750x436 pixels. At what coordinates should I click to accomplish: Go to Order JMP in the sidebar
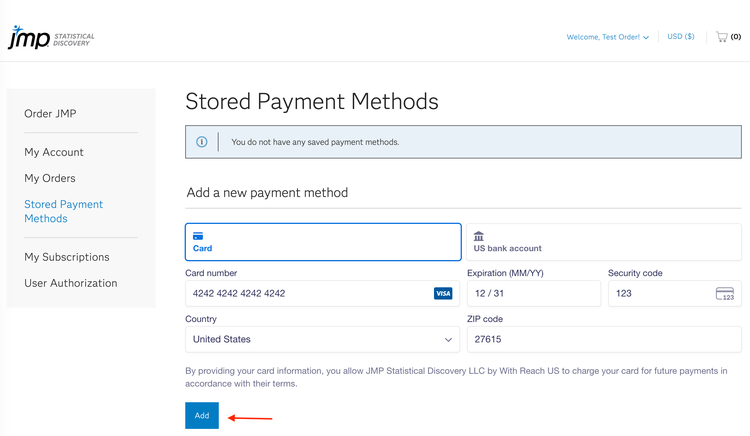click(x=50, y=114)
